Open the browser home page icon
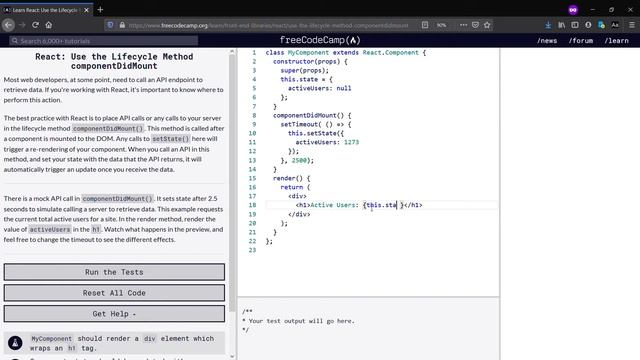Screen dimensions: 640x360 tap(49, 25)
